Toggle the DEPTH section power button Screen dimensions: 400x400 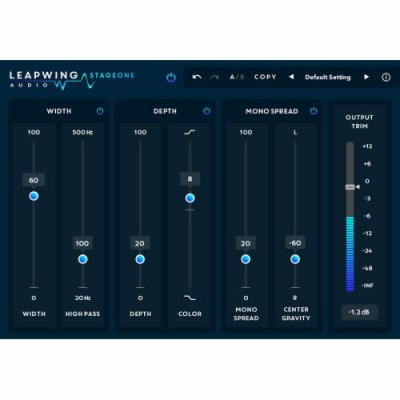point(207,111)
